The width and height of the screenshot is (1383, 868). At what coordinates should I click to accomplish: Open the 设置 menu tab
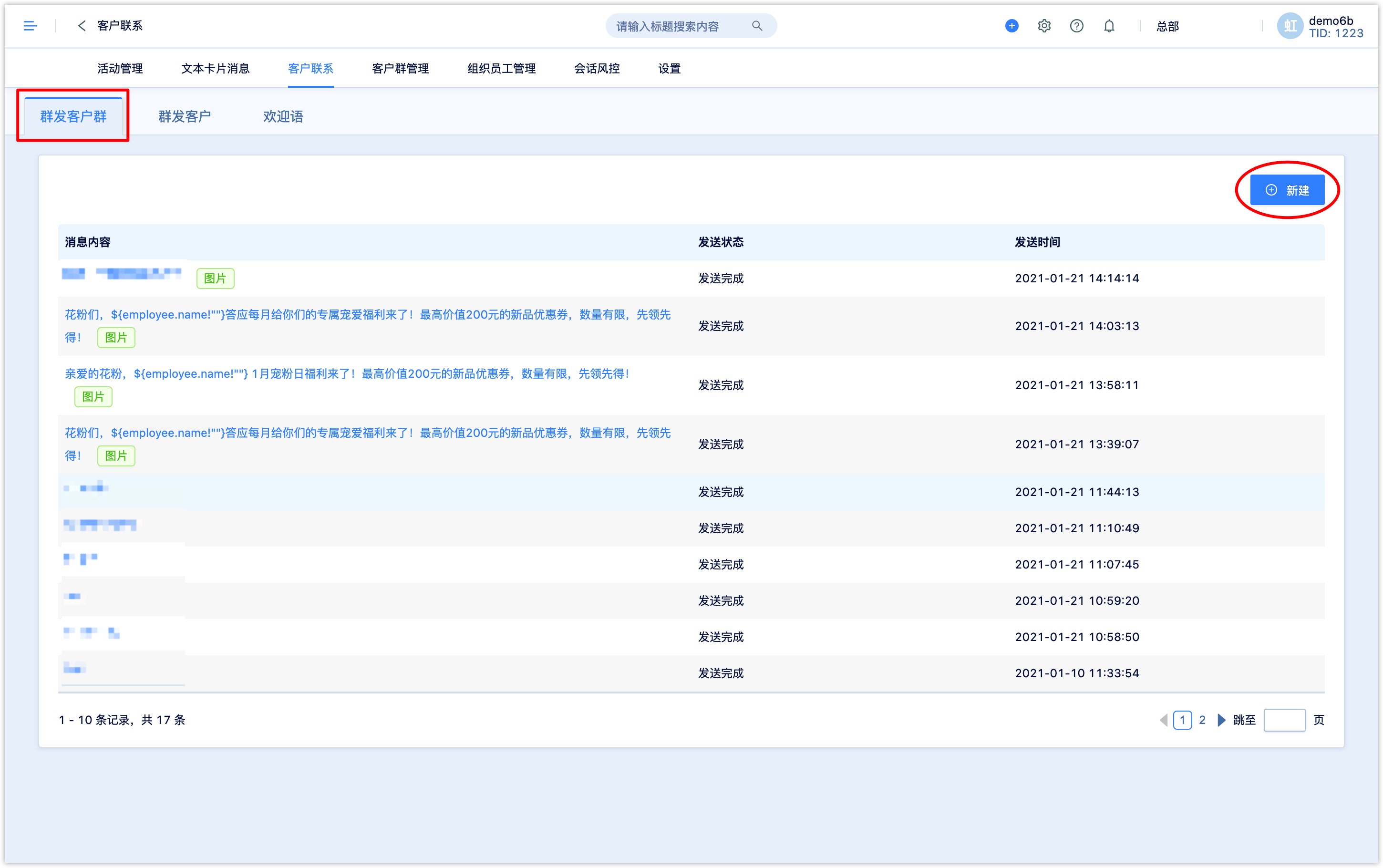[669, 68]
